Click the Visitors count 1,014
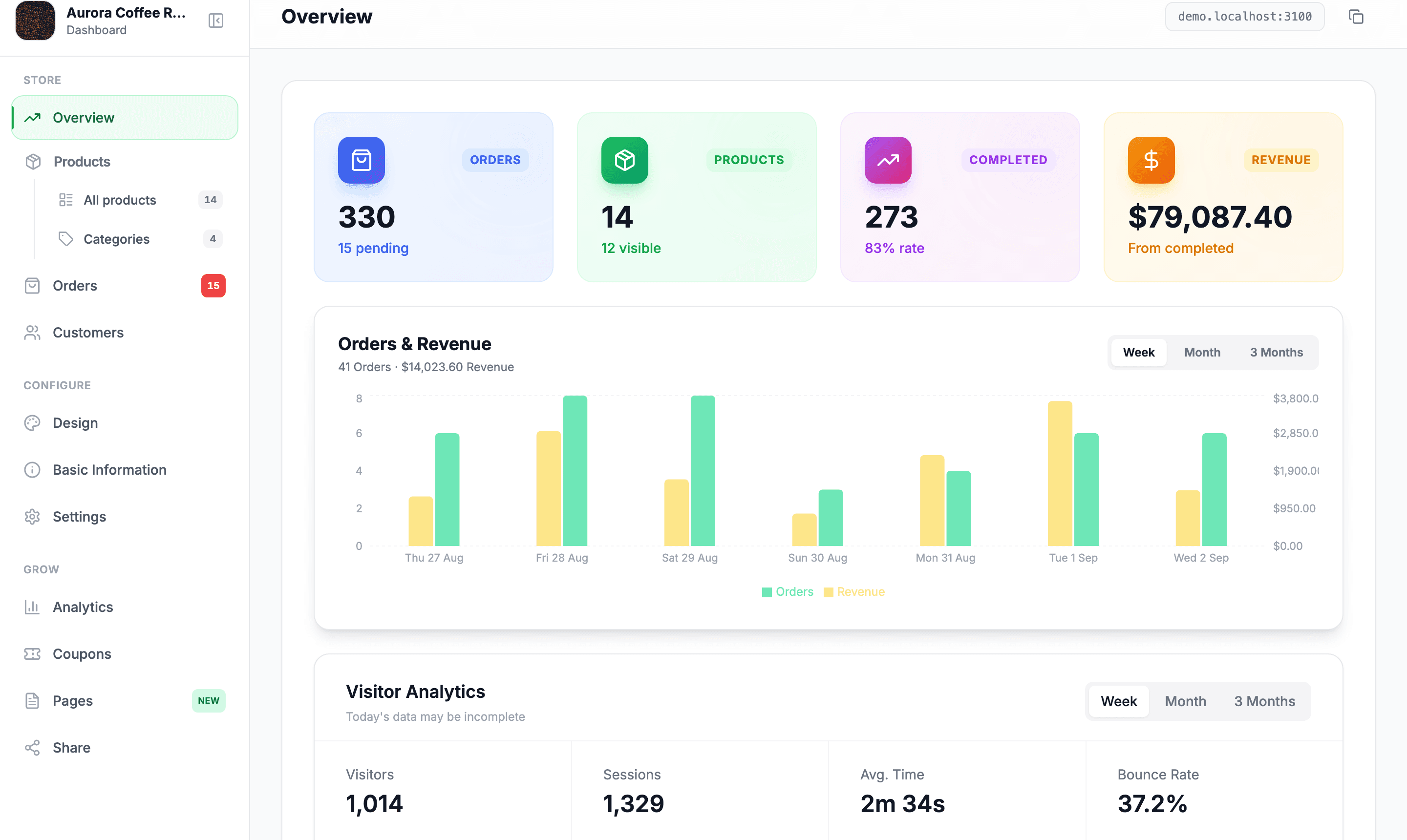1407x840 pixels. coord(374,804)
